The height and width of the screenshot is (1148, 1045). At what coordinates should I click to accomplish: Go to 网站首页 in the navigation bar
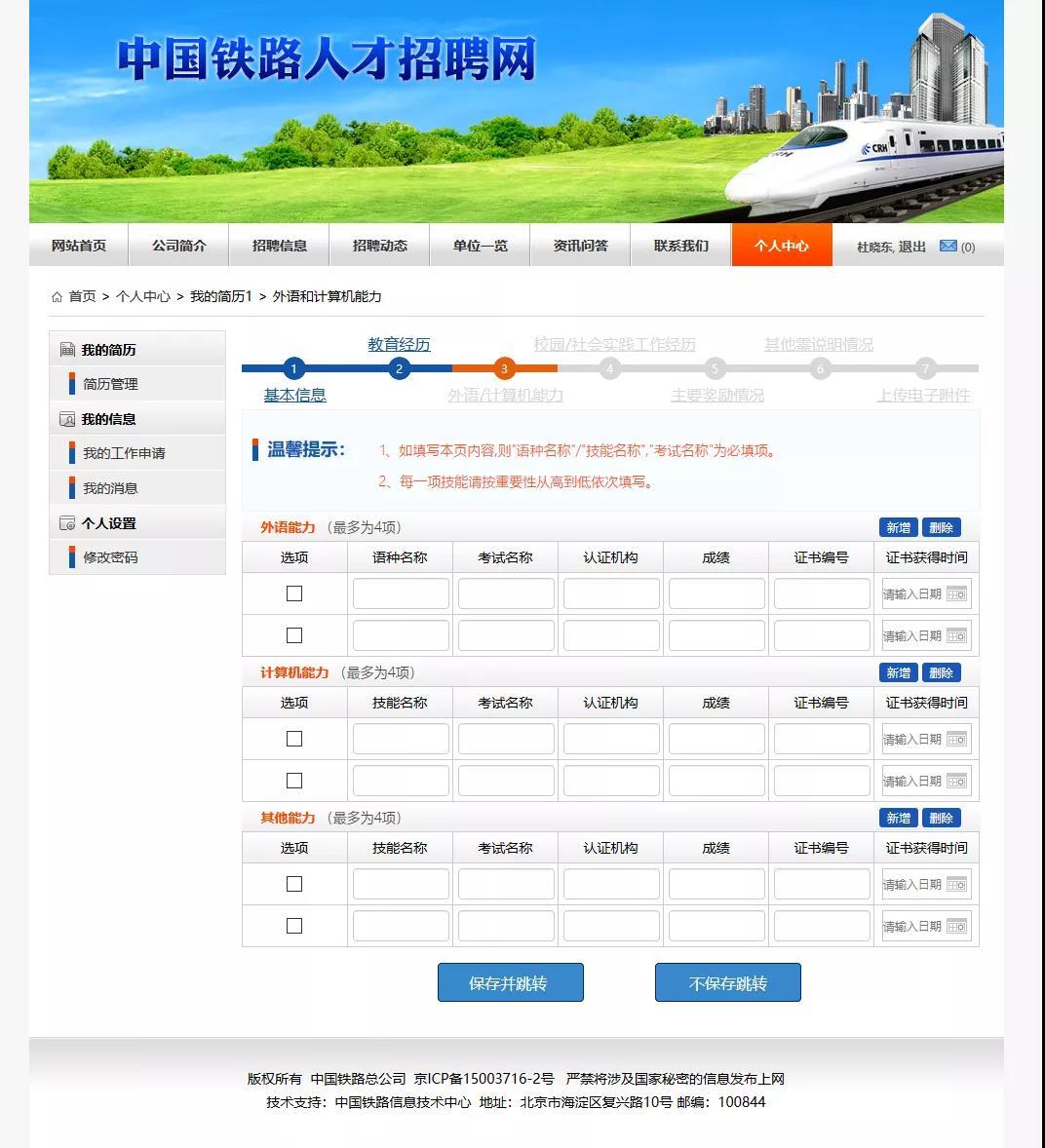(78, 246)
